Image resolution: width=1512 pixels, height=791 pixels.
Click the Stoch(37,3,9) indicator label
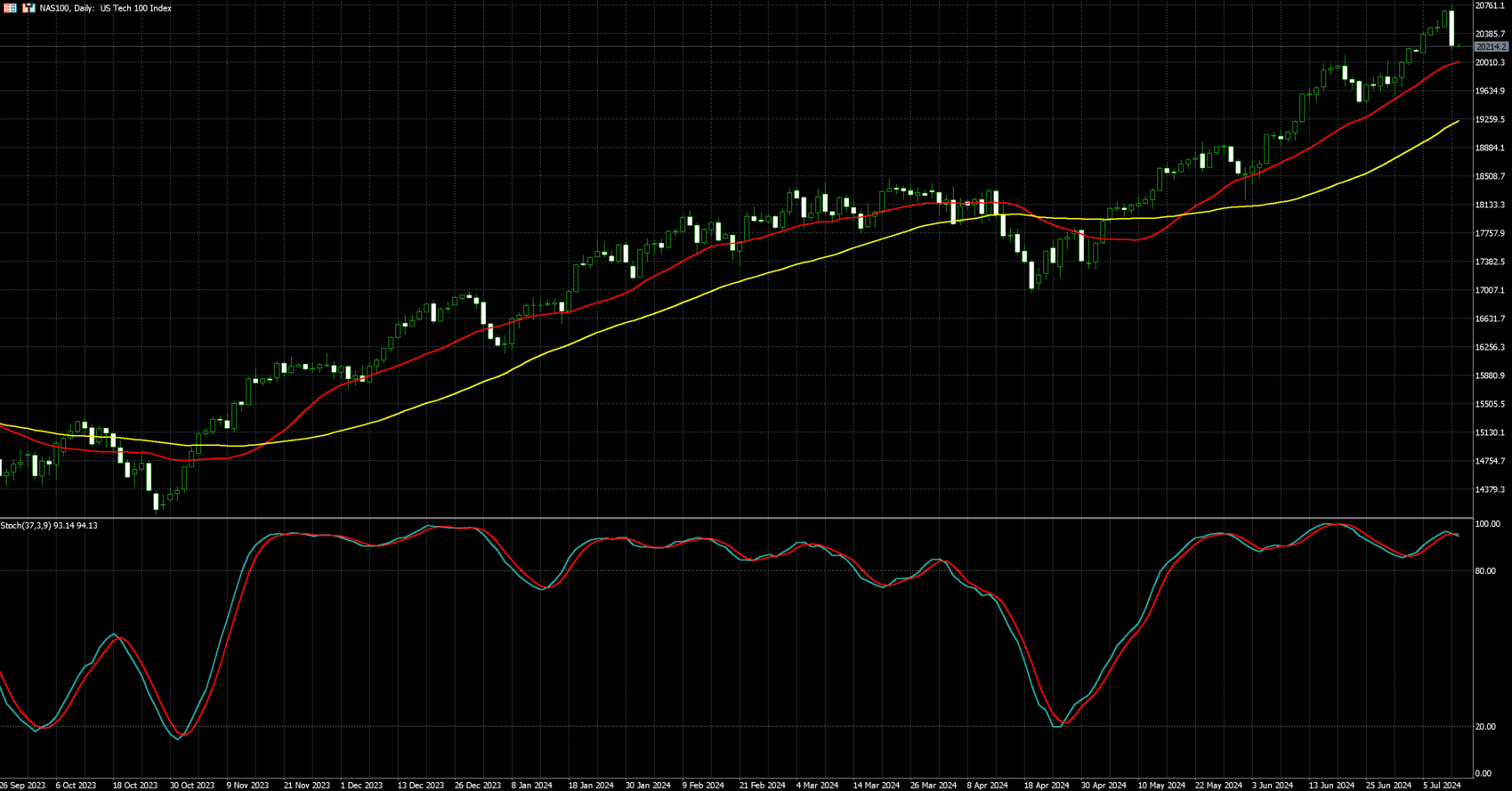pos(49,526)
